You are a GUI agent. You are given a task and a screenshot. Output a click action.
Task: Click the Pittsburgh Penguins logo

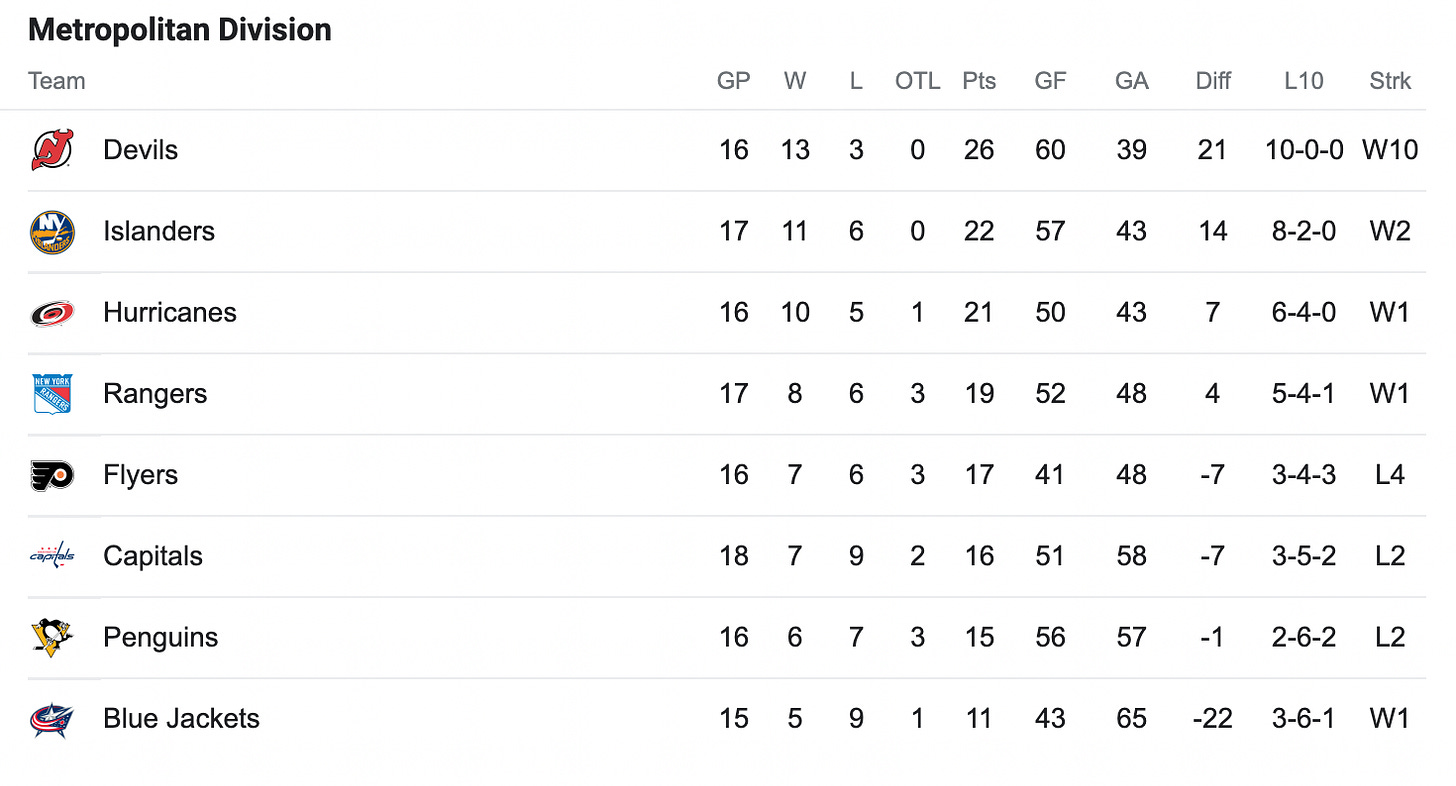pos(52,637)
